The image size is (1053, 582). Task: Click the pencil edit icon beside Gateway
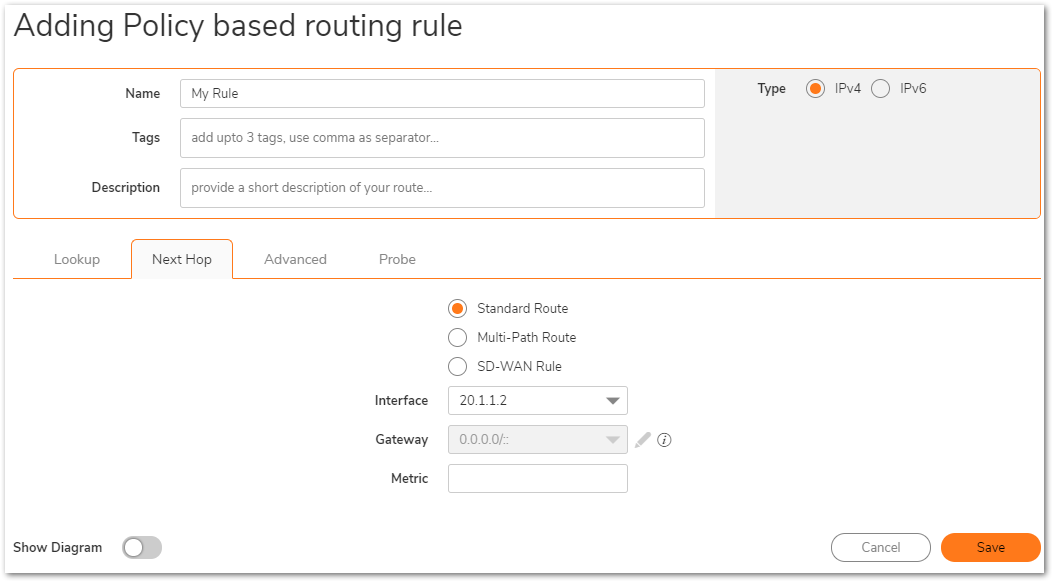coord(643,440)
